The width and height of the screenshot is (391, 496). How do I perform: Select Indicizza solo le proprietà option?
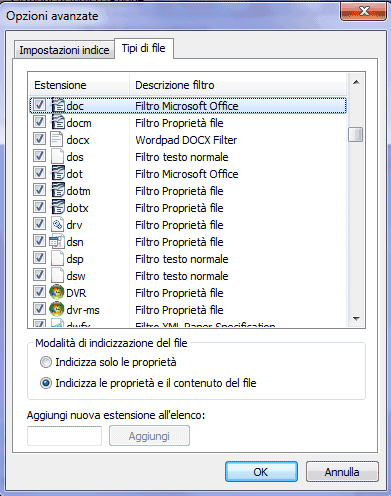(x=46, y=362)
